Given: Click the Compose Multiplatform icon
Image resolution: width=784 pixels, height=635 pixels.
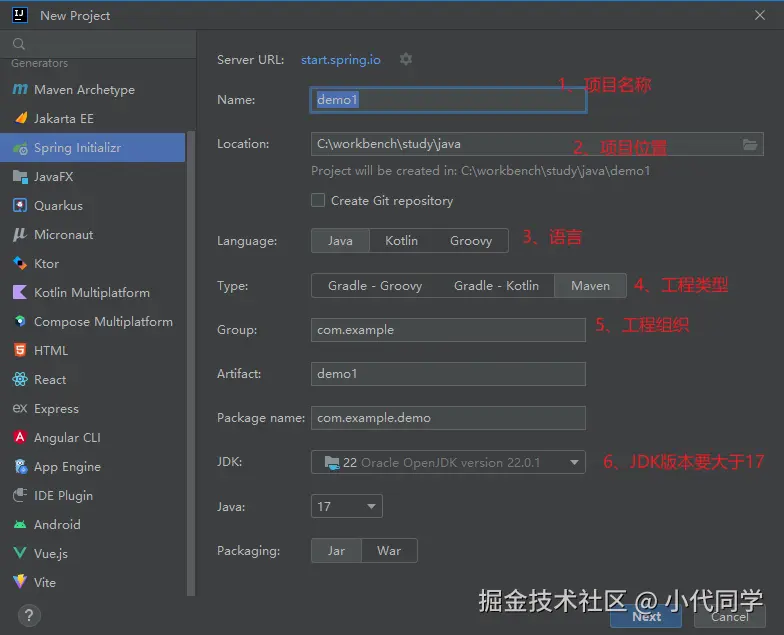Looking at the screenshot, I should tap(20, 321).
